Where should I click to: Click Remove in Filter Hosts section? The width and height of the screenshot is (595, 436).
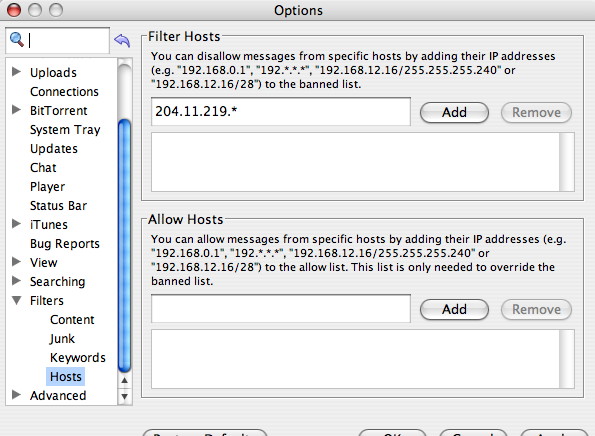tap(536, 112)
